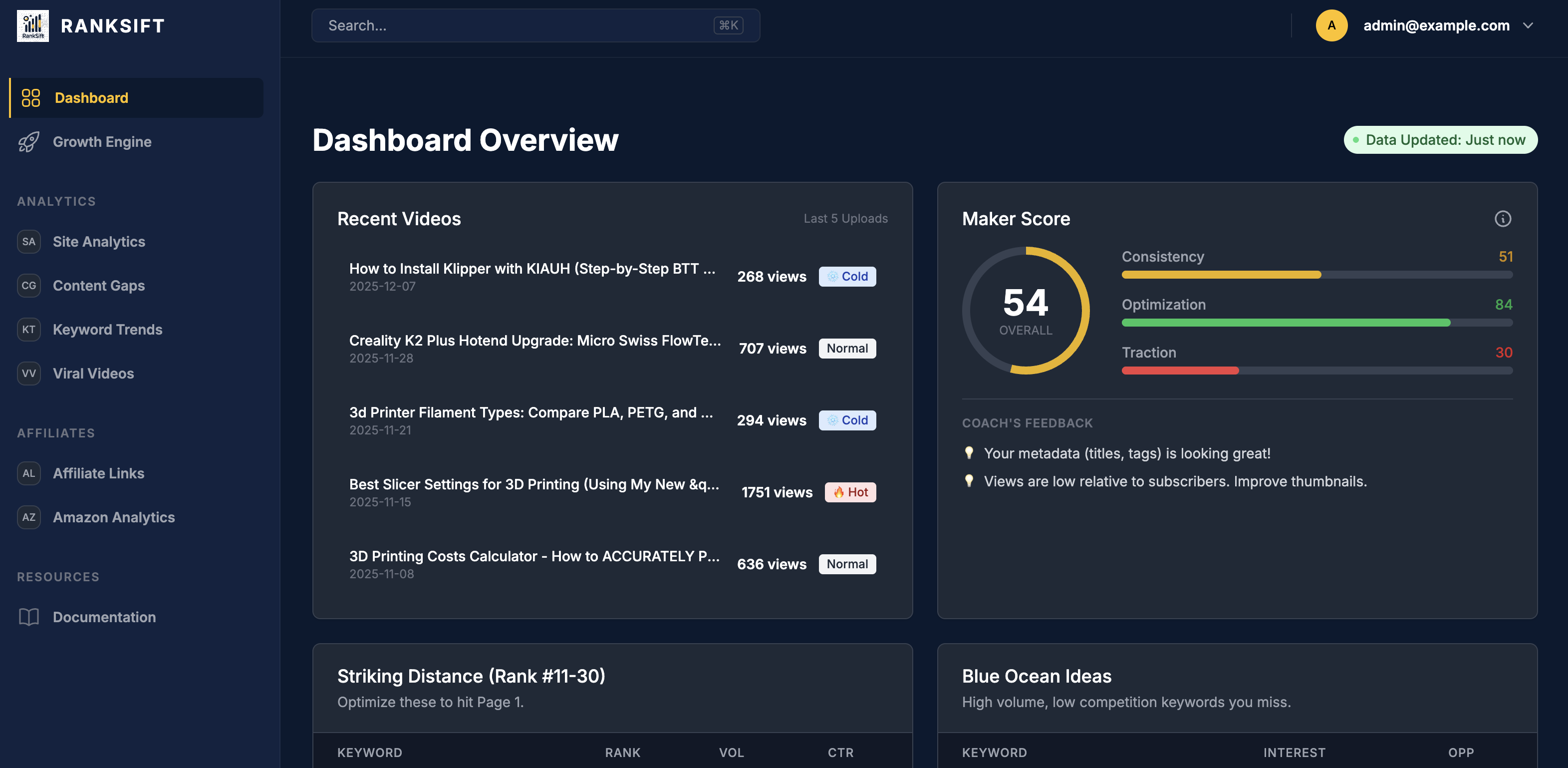Image resolution: width=1568 pixels, height=768 pixels.
Task: Click the Documentation book icon
Action: (x=29, y=617)
